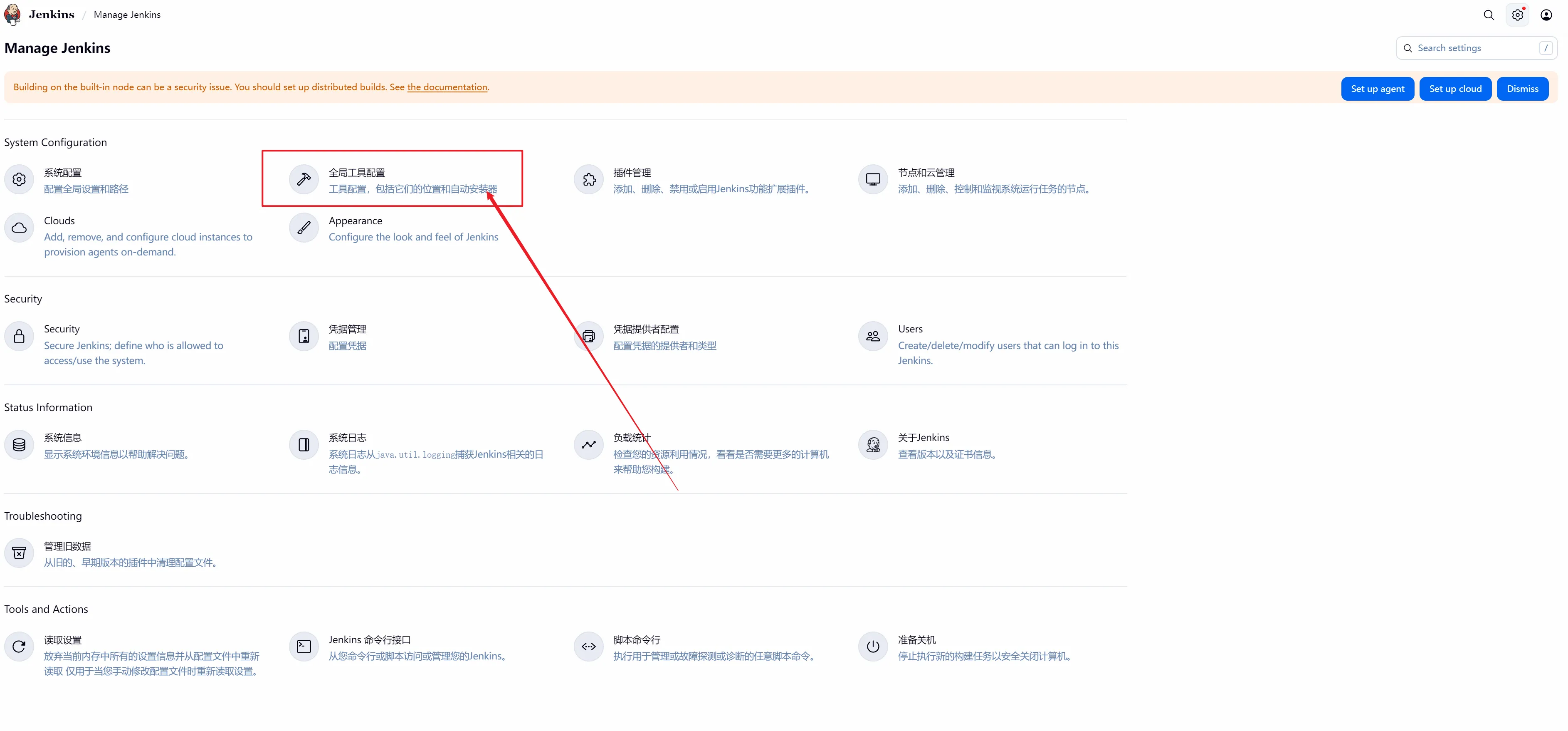Open the Appearance title link
Viewport: 1568px width, 731px height.
pyautogui.click(x=356, y=221)
